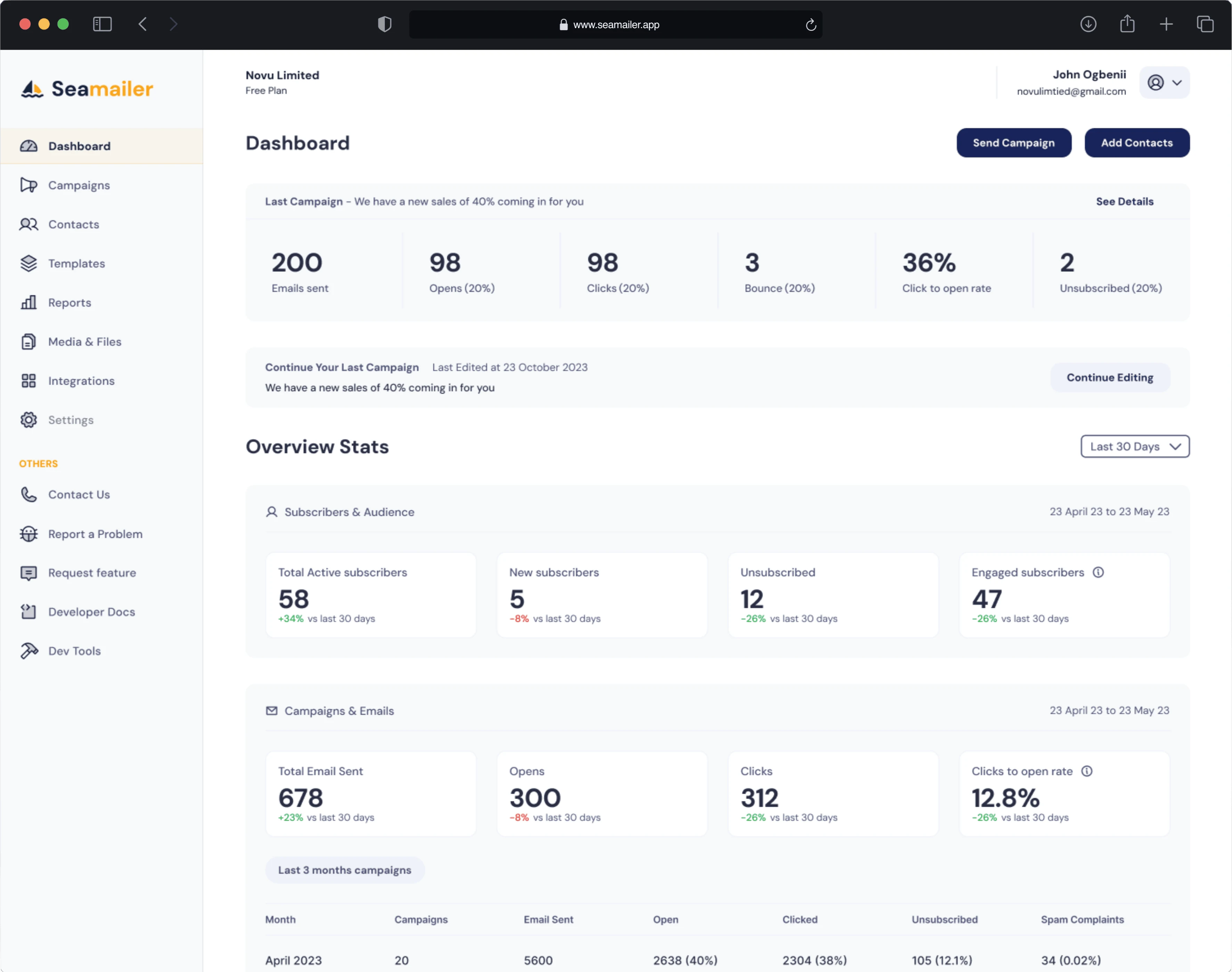Click the Engaged subscribers info tooltip
Screen dimensions: 1232x972
[x=1099, y=573]
